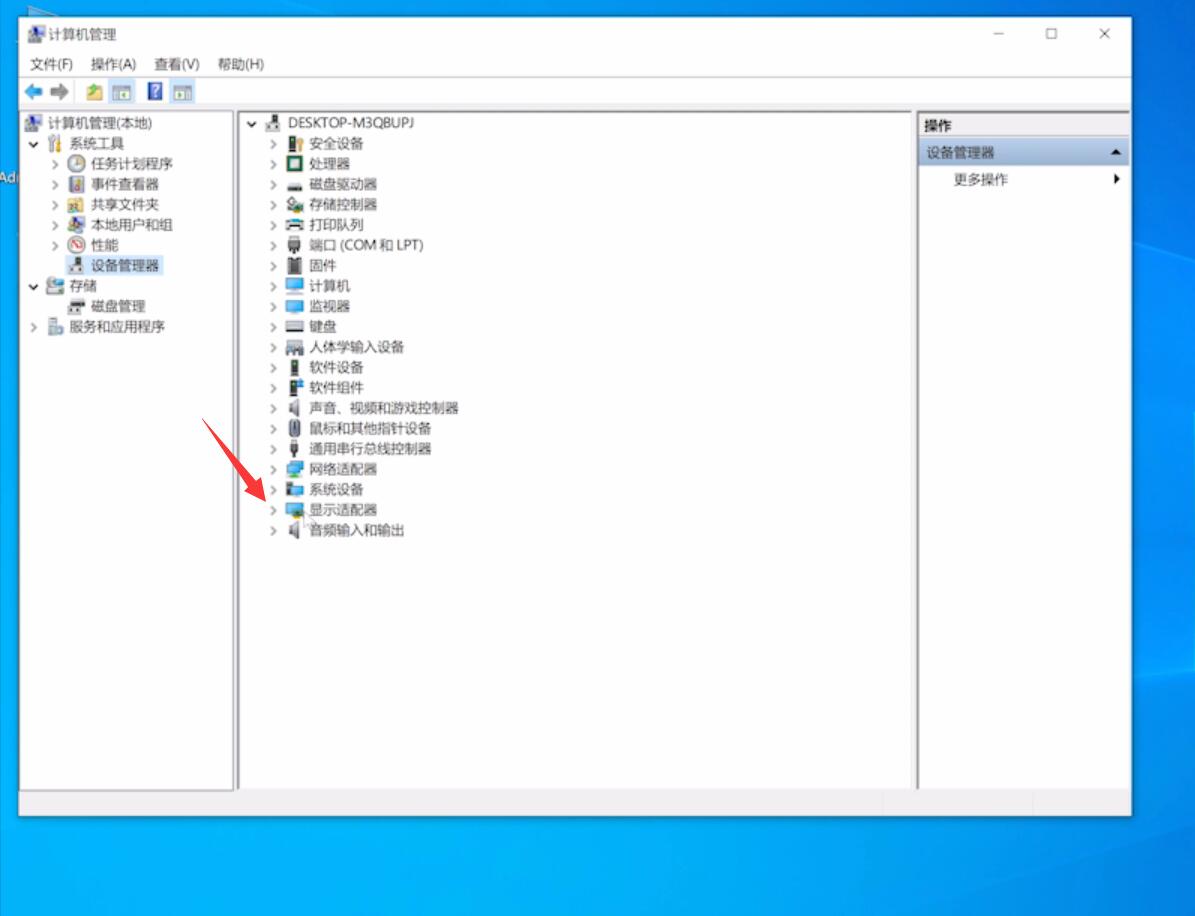
Task: Collapse the 系统工具 tree node
Action: pyautogui.click(x=34, y=143)
